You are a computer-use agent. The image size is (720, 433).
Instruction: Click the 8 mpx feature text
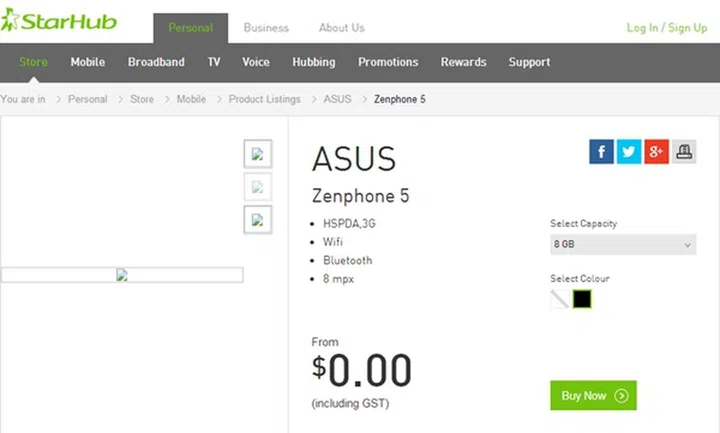click(x=338, y=279)
